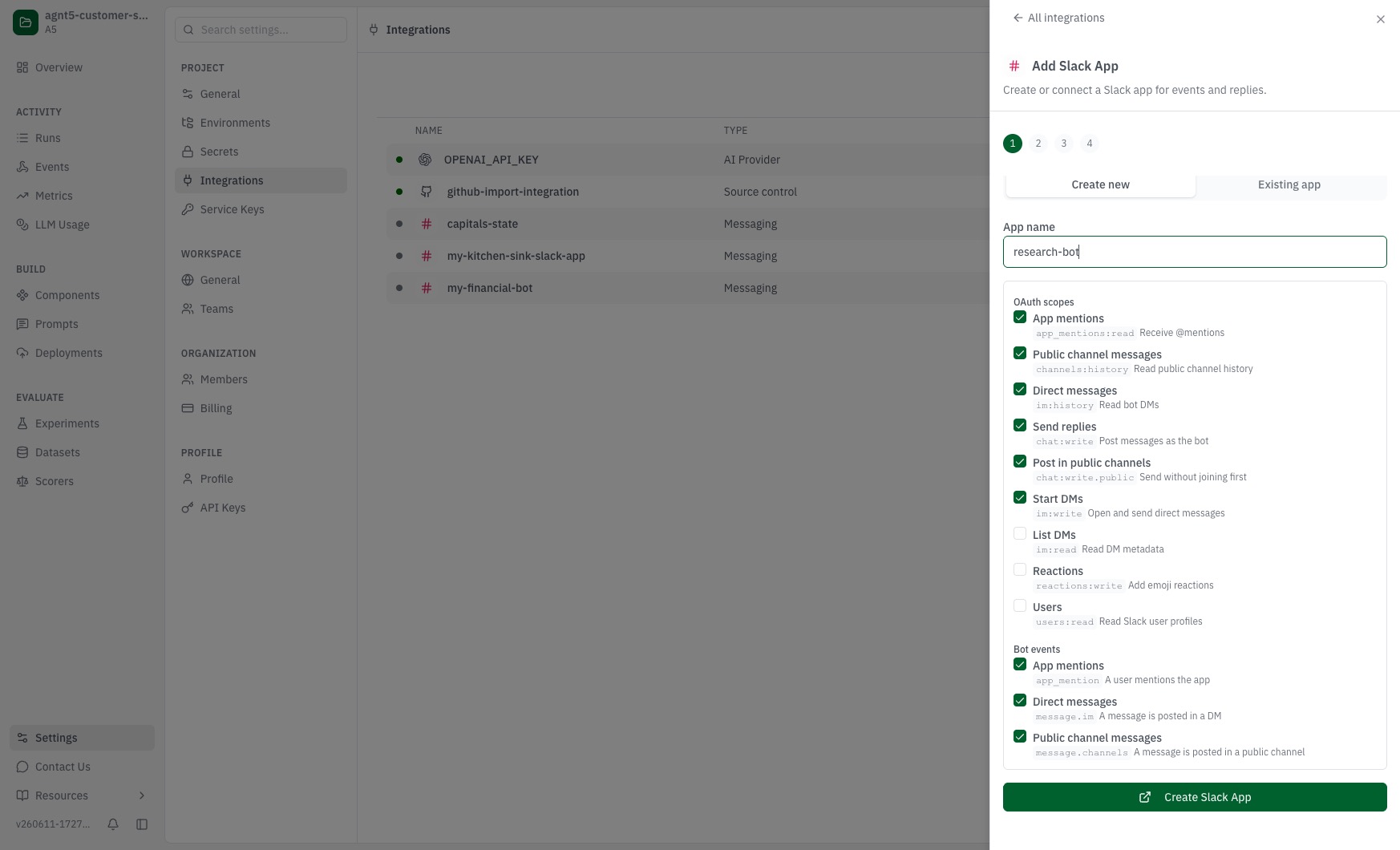This screenshot has width=1400, height=850.
Task: Close the Add Slack App panel
Action: pos(1380,19)
